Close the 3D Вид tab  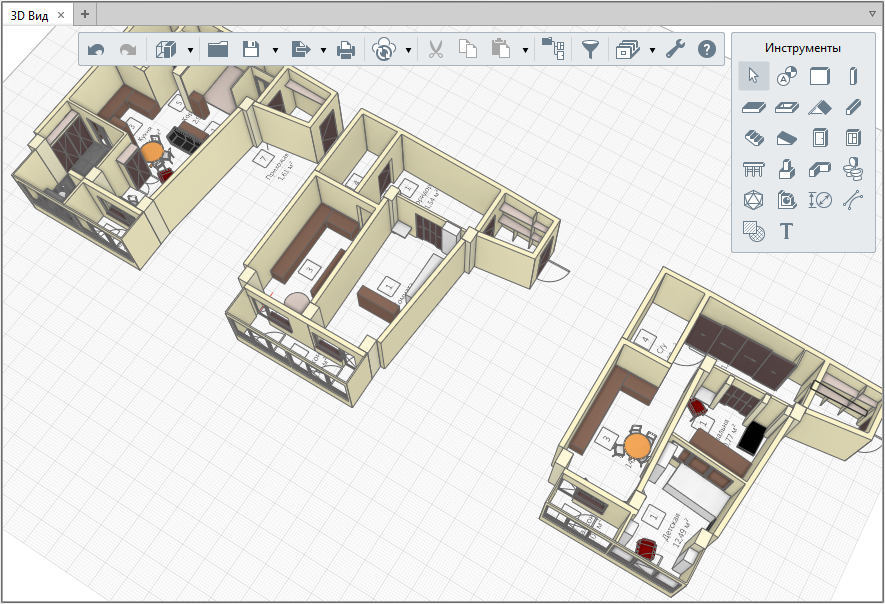61,15
